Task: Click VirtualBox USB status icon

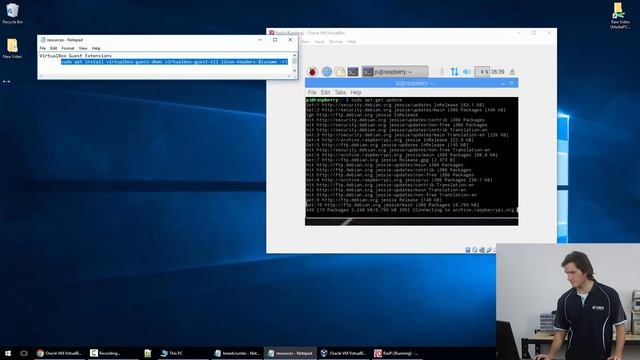Action: coord(489,250)
